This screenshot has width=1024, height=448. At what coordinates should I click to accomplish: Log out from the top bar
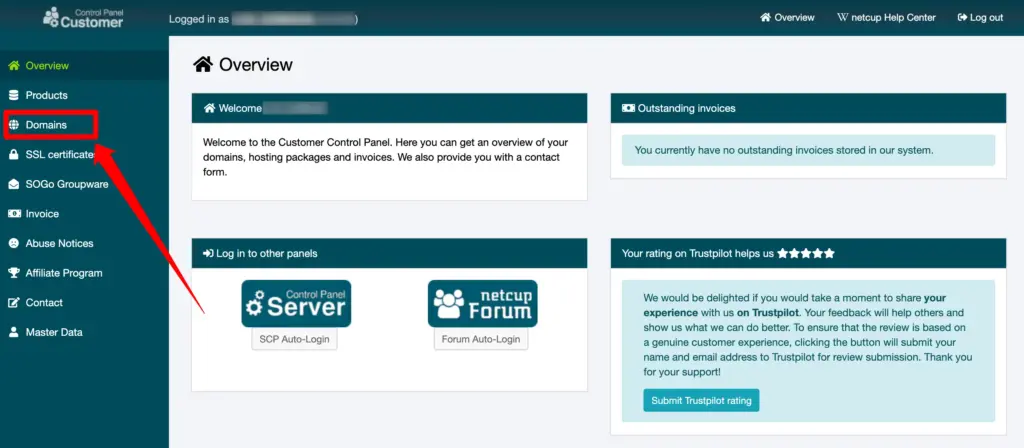[x=980, y=17]
